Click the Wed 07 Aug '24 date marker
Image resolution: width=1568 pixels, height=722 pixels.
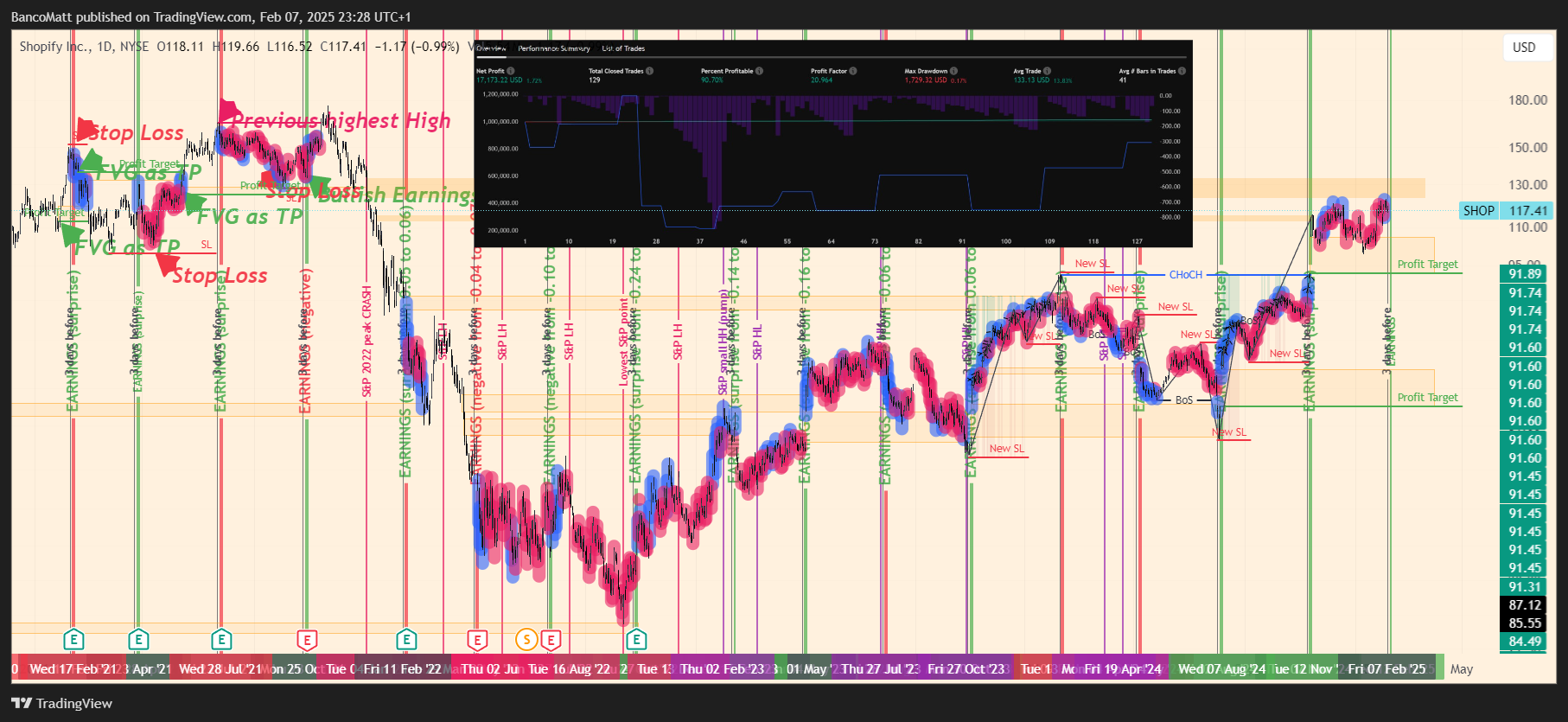point(1221,668)
